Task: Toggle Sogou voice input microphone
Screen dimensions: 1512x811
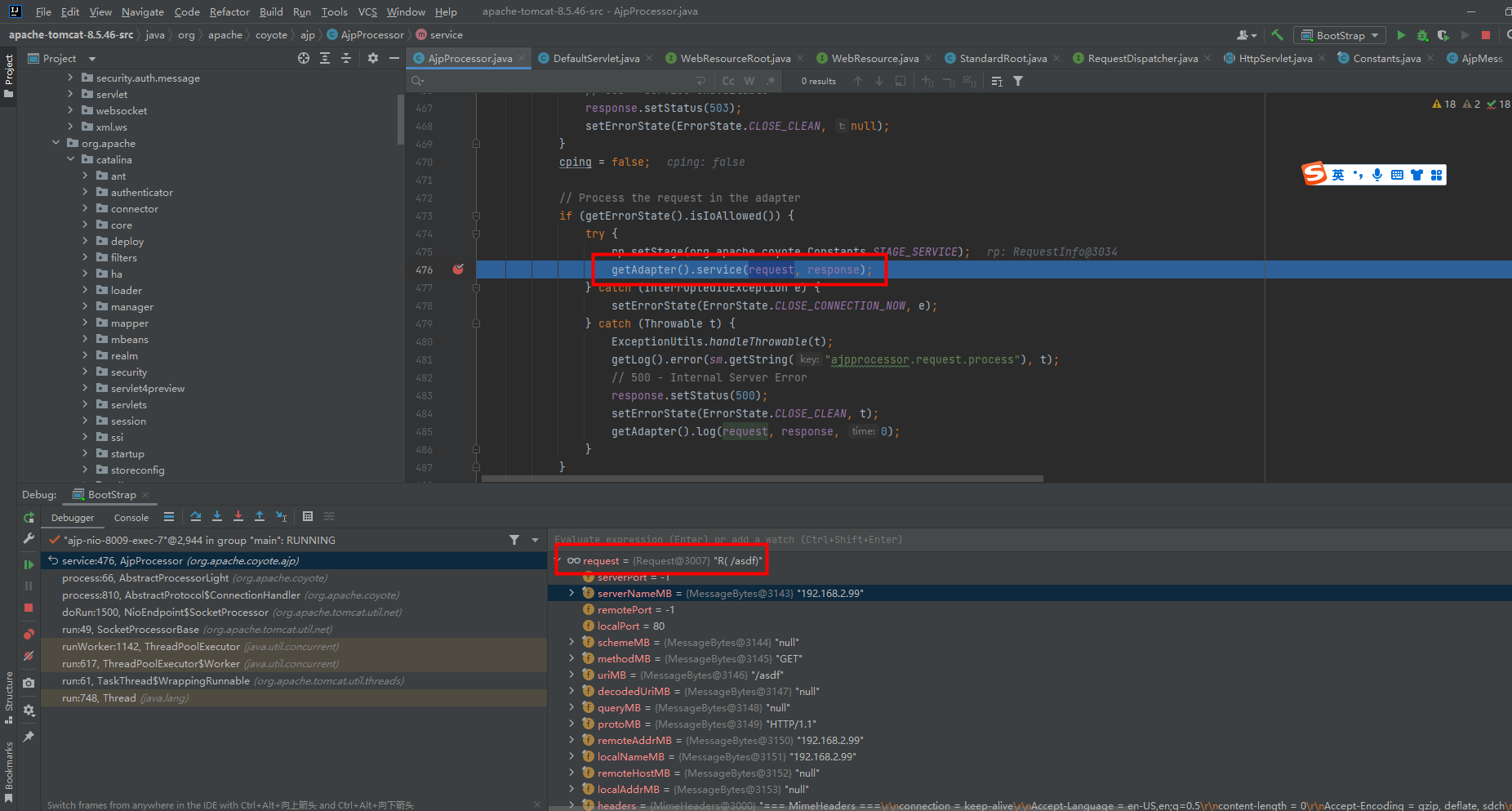Action: (x=1377, y=175)
